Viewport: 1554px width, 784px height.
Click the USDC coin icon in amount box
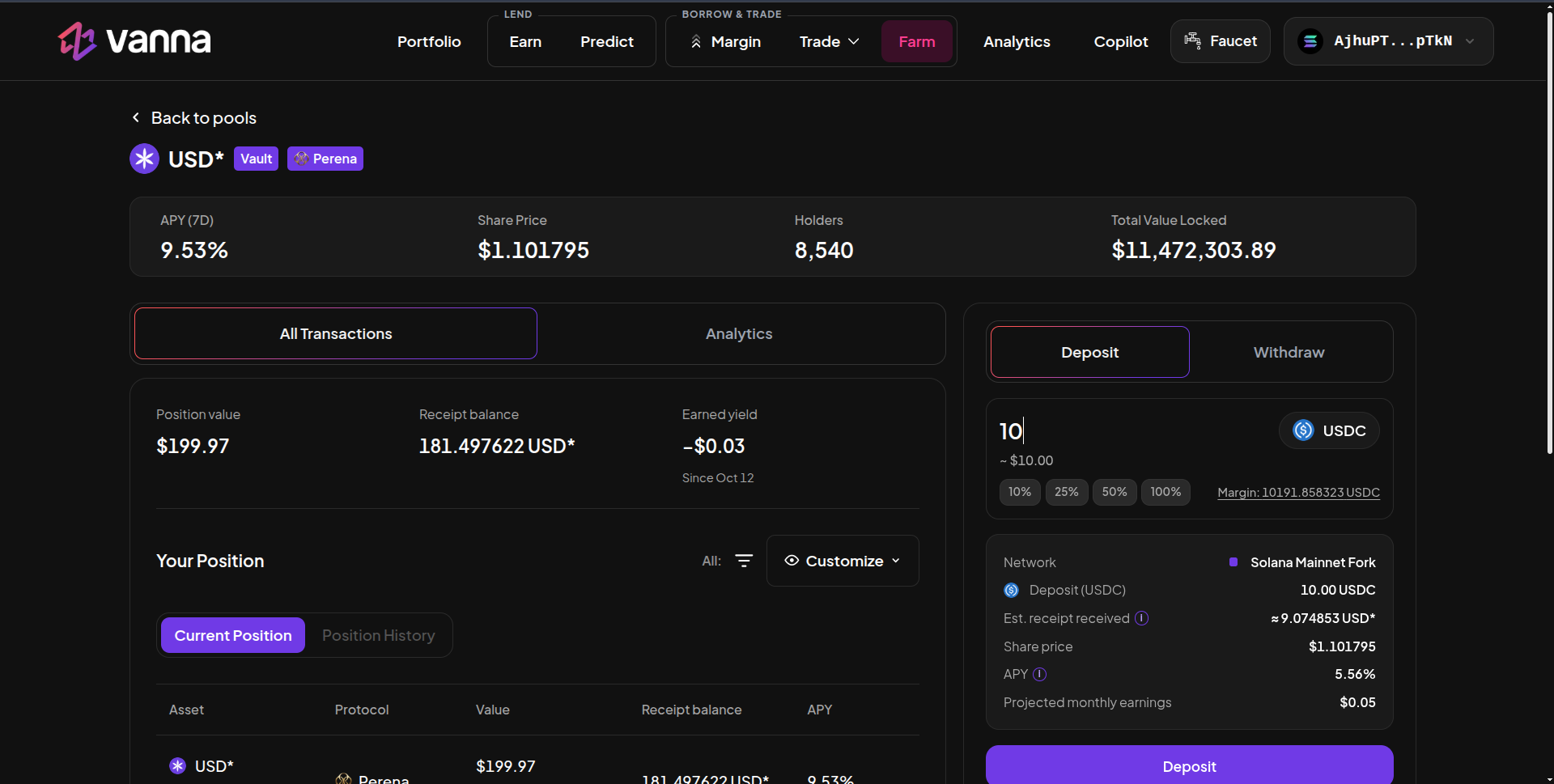tap(1303, 430)
